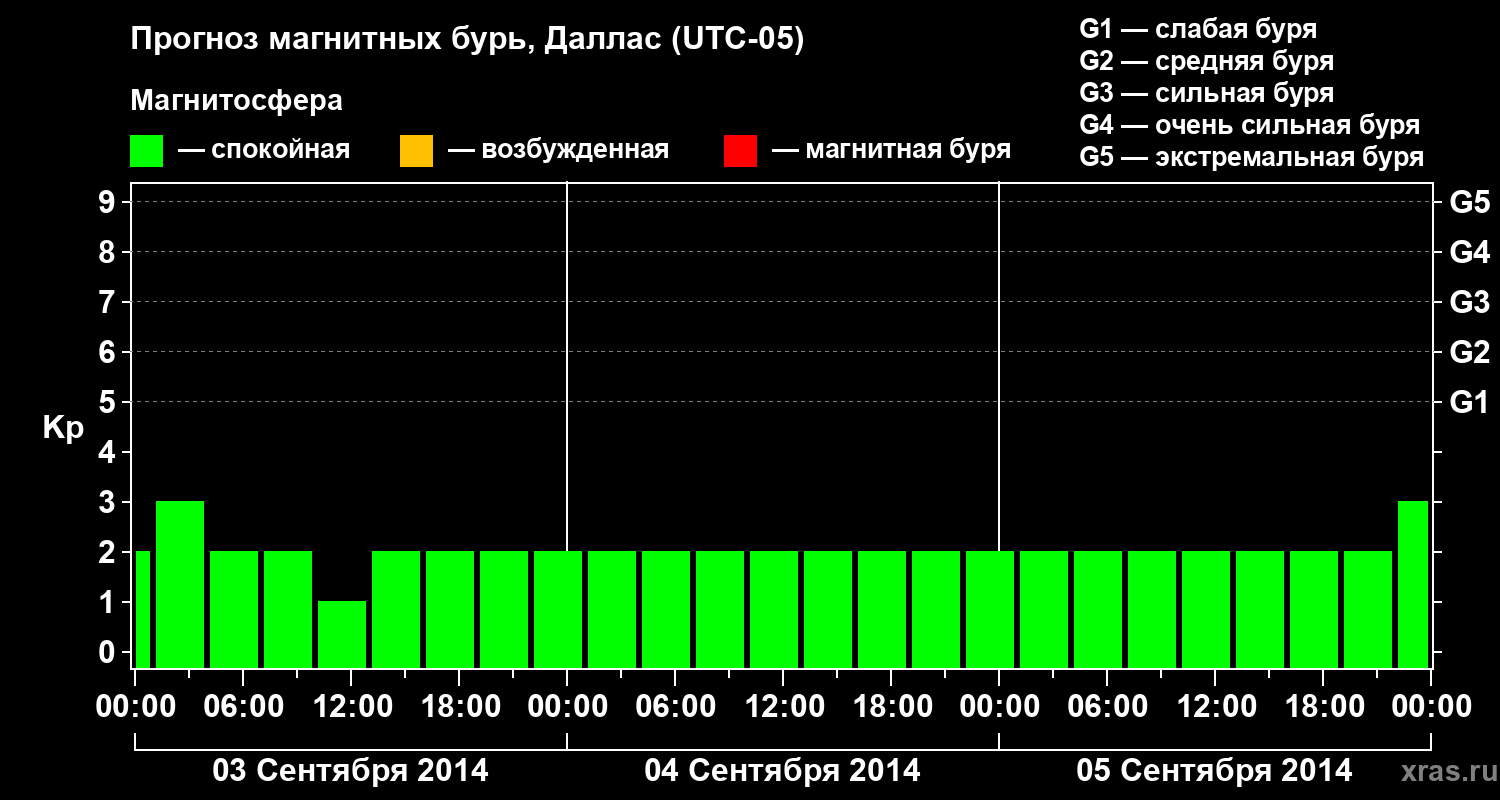Click the narrow first bar at 00:00 on 03 Сентября
This screenshot has width=1500, height=800.
pyautogui.click(x=142, y=609)
